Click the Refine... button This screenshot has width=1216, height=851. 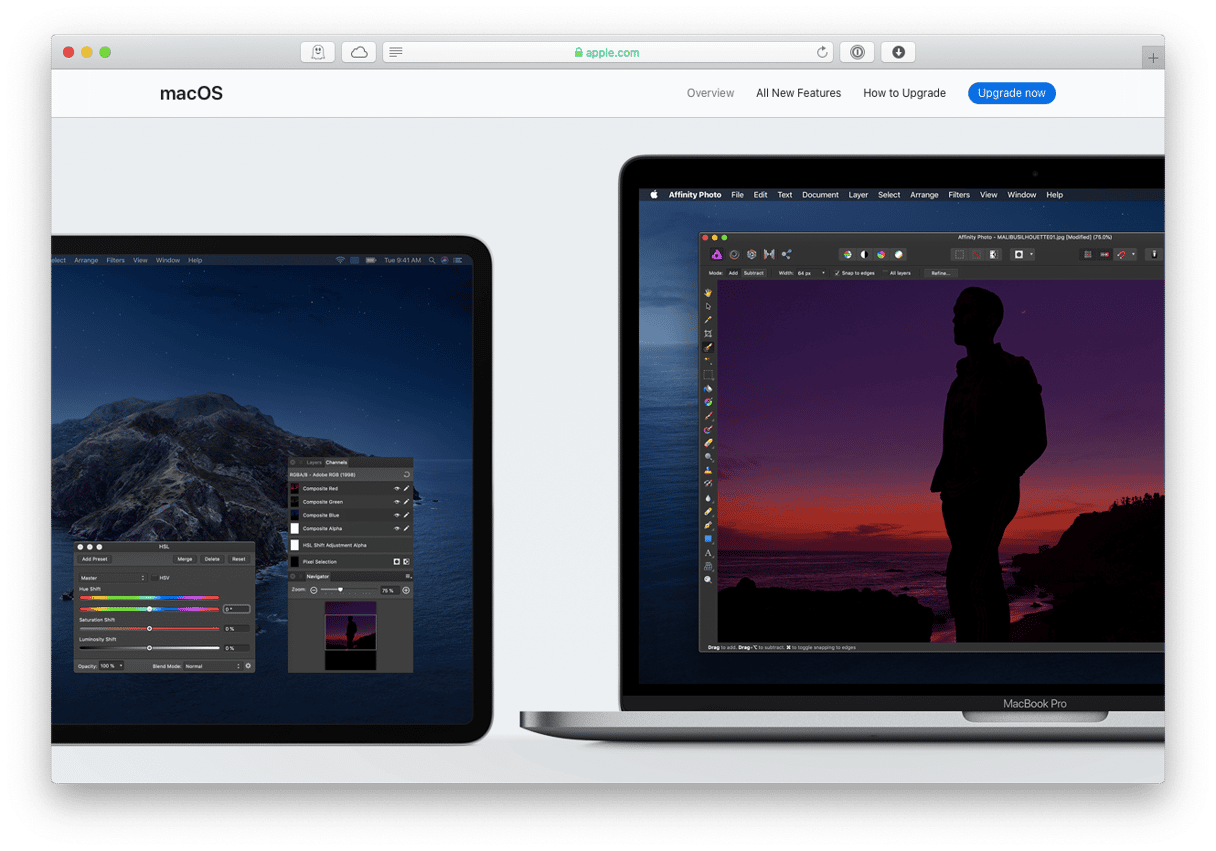tap(940, 273)
